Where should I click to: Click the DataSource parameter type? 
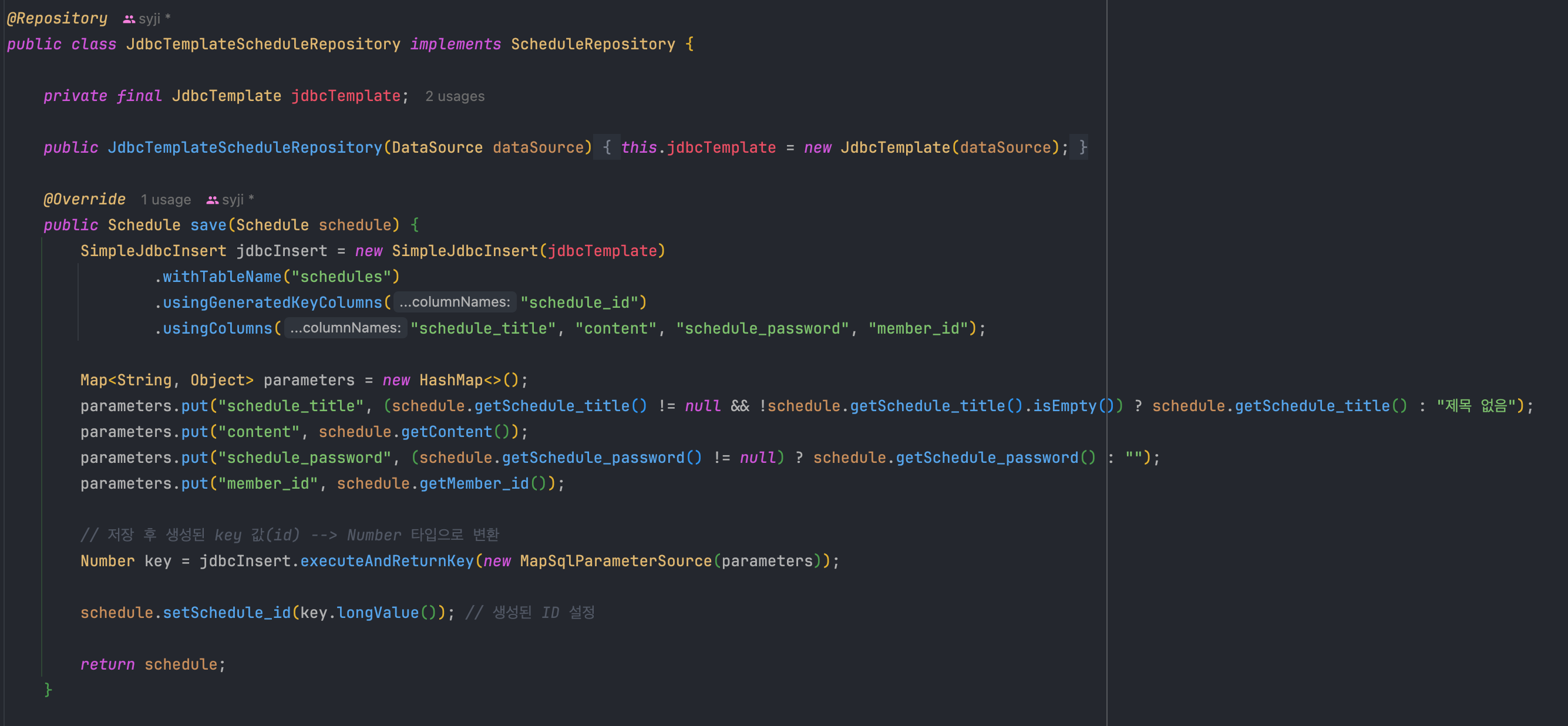[437, 148]
